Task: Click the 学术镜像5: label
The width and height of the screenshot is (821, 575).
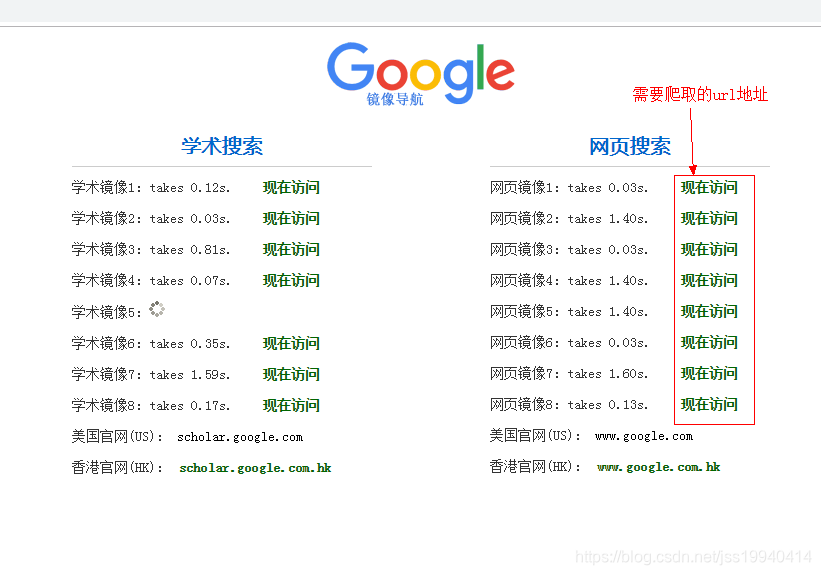Action: click(106, 312)
